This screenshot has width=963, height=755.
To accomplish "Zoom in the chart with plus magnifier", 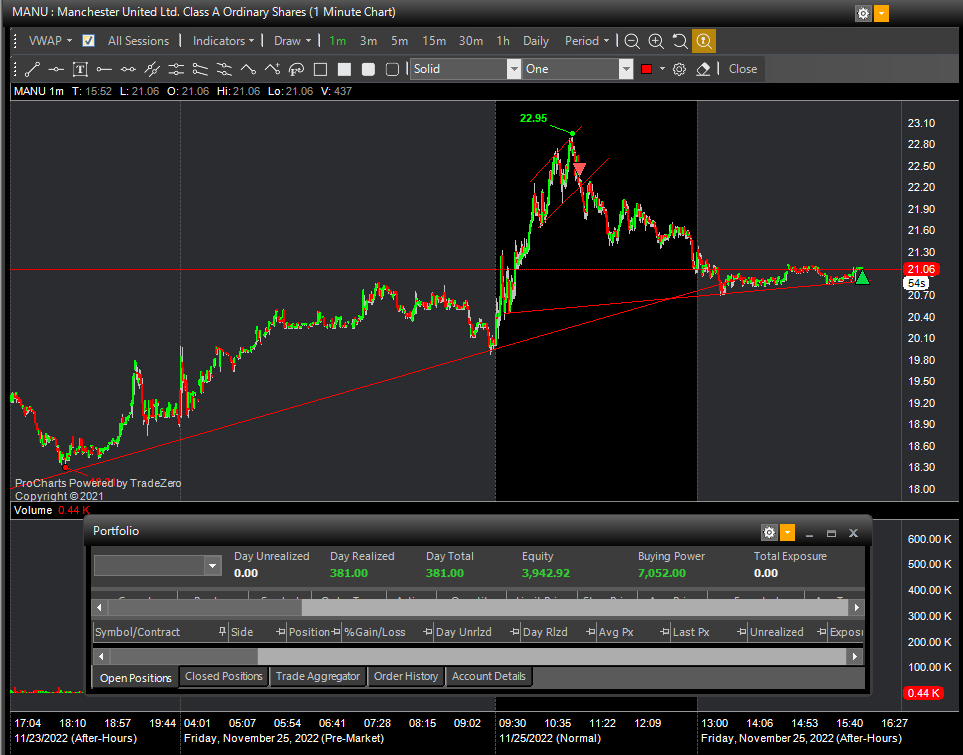I will coord(656,41).
